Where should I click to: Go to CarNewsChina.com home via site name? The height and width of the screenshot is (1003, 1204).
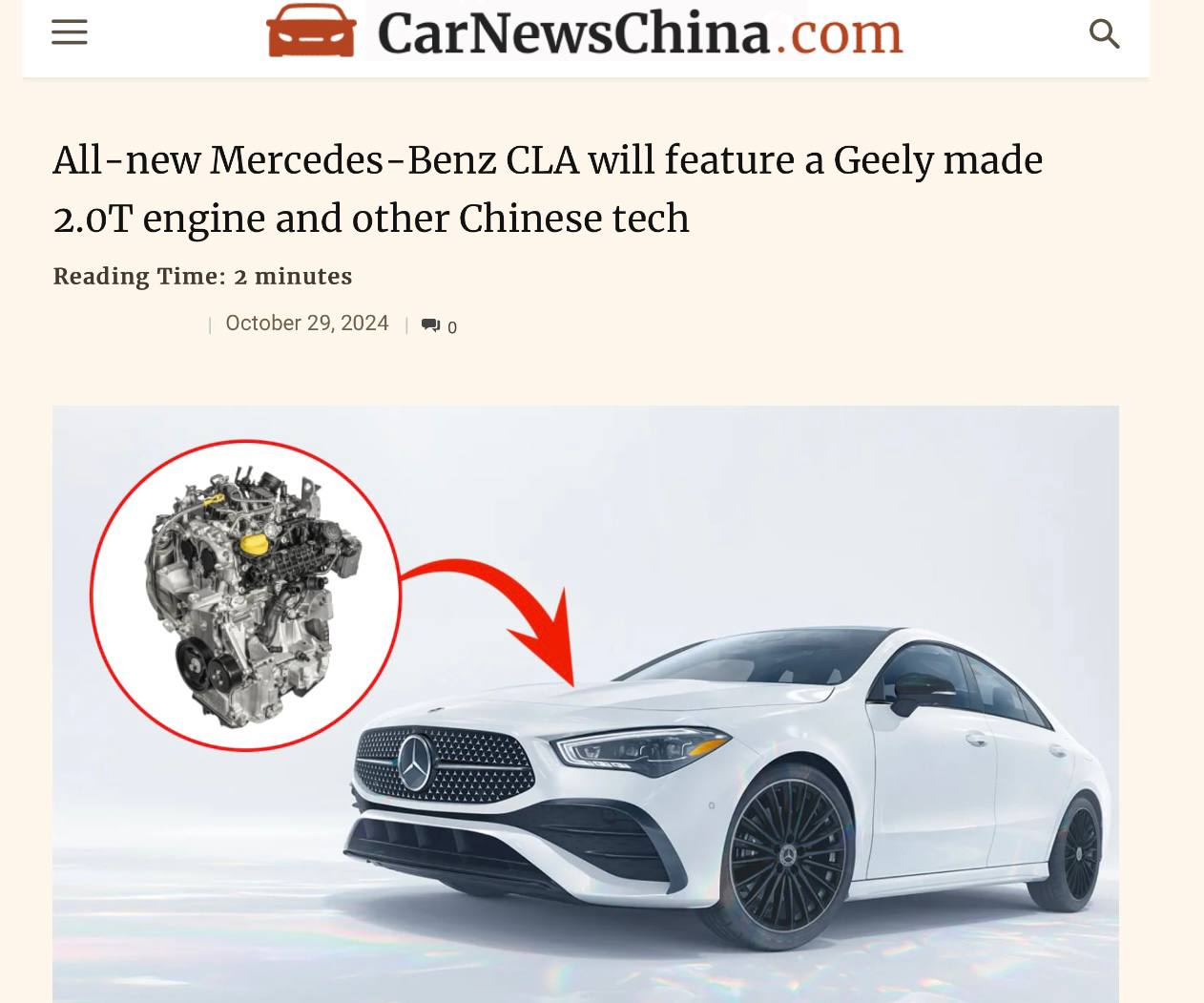tap(640, 31)
